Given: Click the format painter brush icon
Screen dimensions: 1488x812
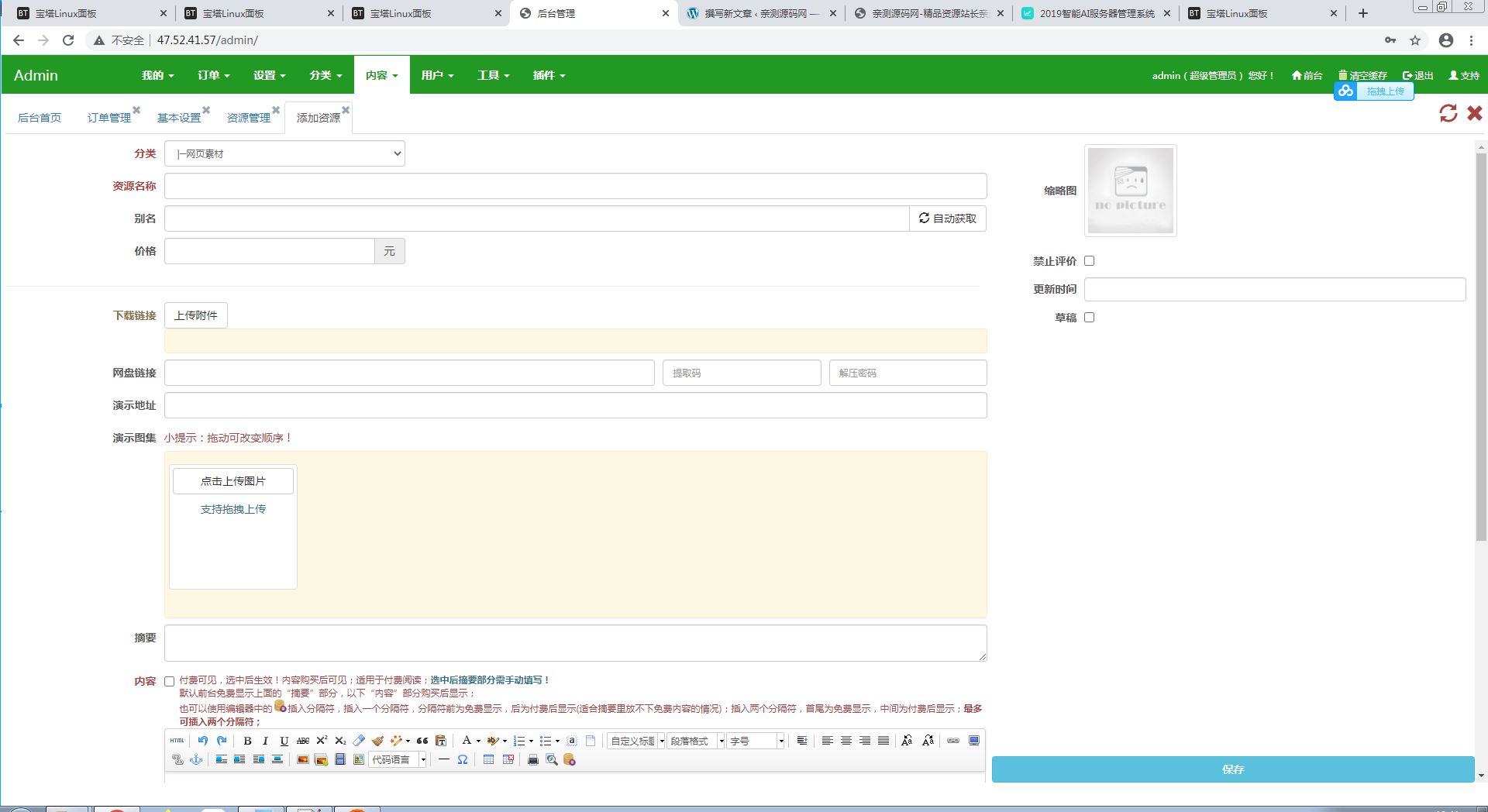Looking at the screenshot, I should (x=377, y=741).
